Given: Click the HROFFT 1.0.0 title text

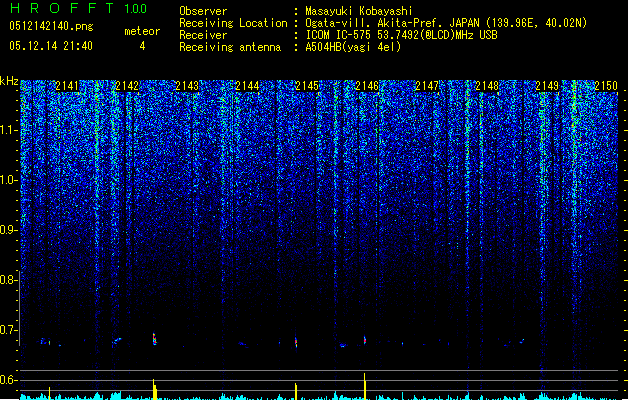Looking at the screenshot, I should [78, 8].
